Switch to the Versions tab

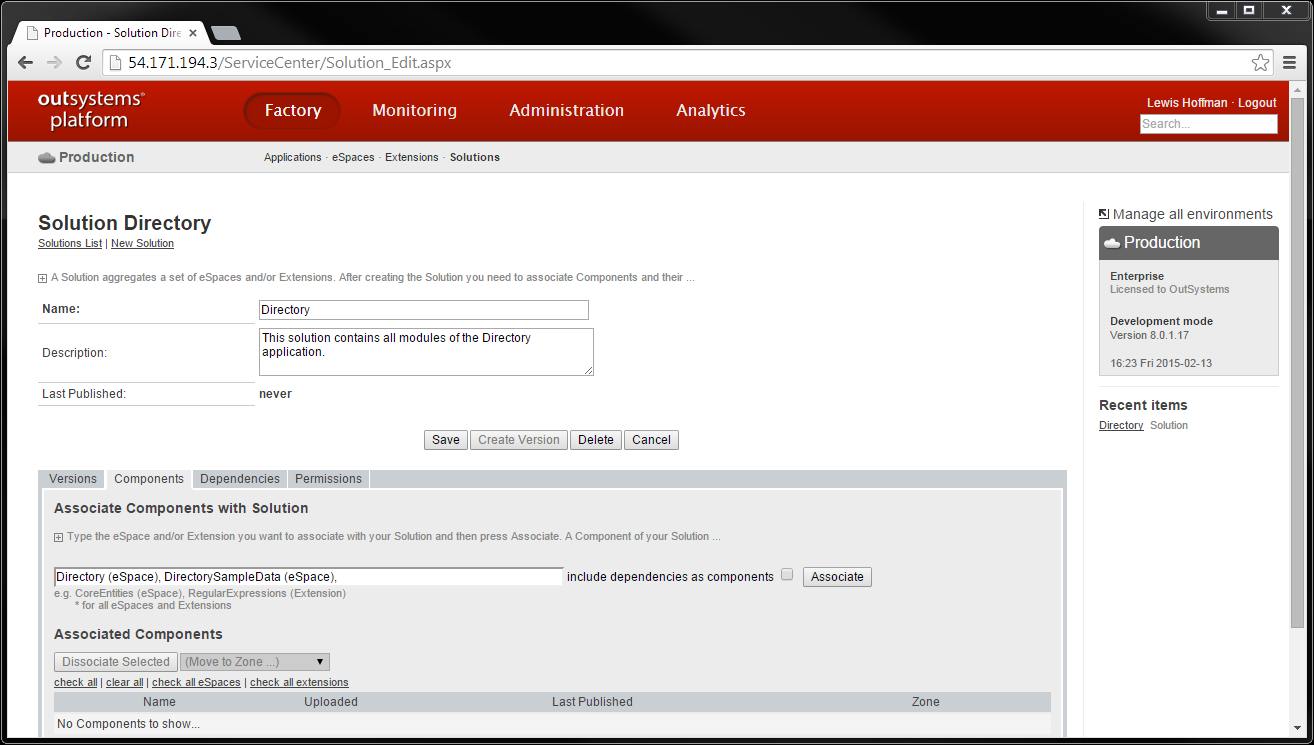pyautogui.click(x=73, y=479)
